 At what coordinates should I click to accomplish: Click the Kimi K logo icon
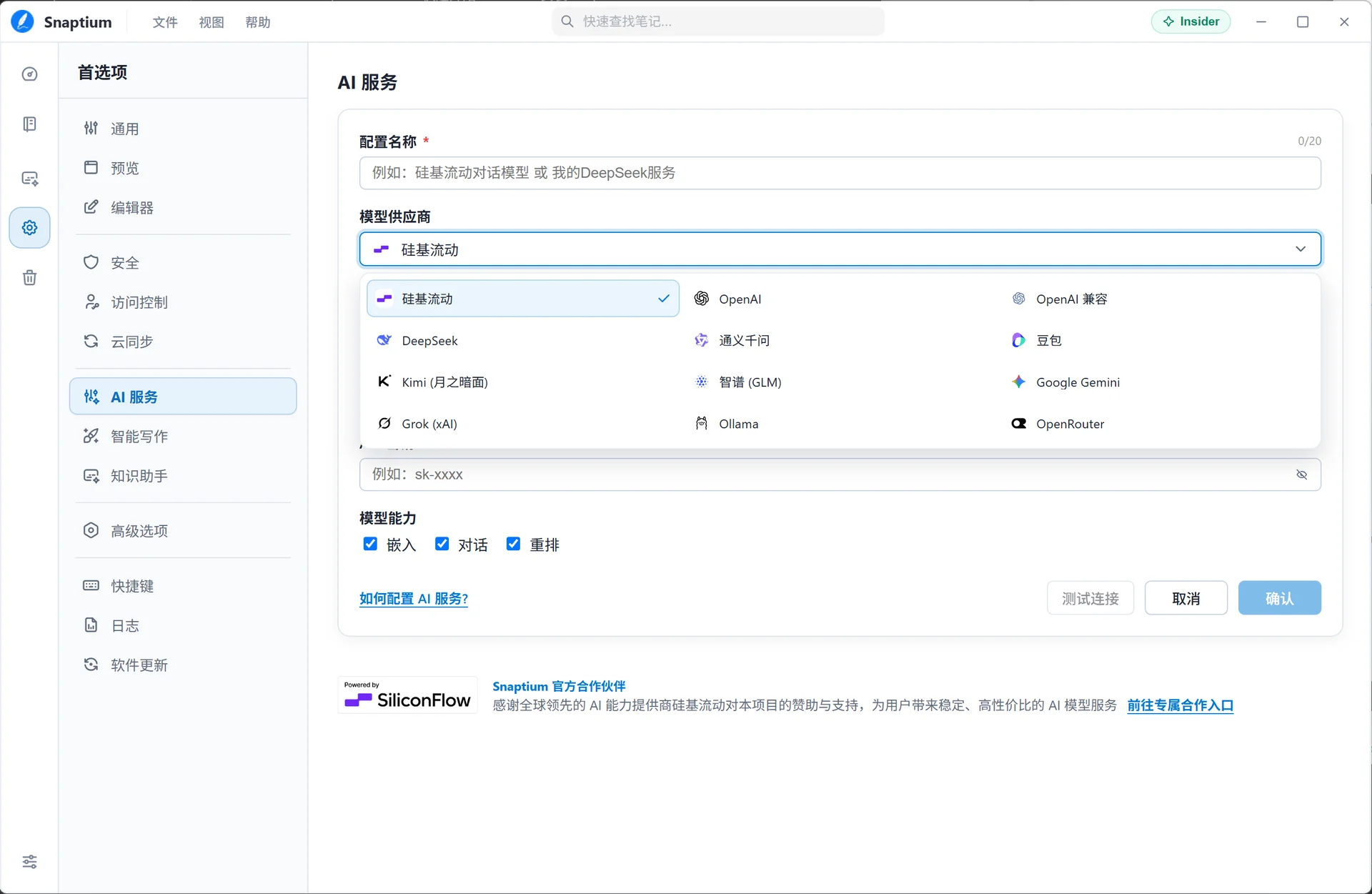coord(384,382)
